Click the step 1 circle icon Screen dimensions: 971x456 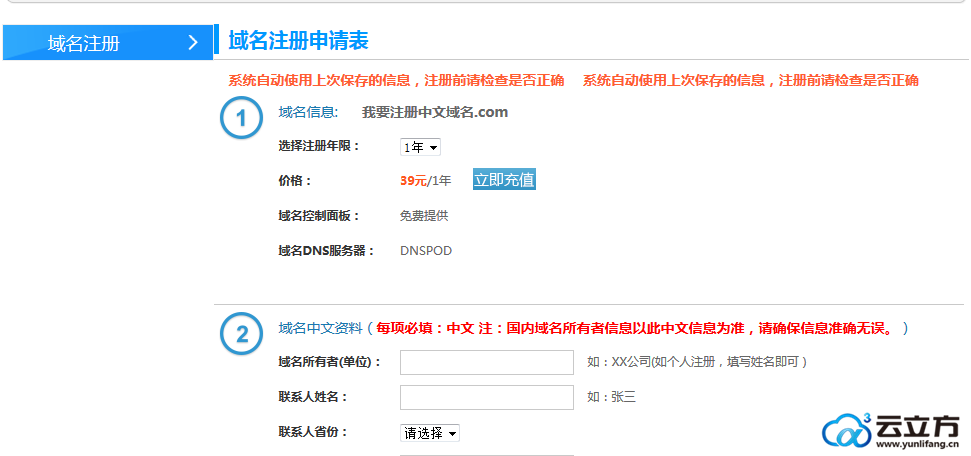[241, 119]
